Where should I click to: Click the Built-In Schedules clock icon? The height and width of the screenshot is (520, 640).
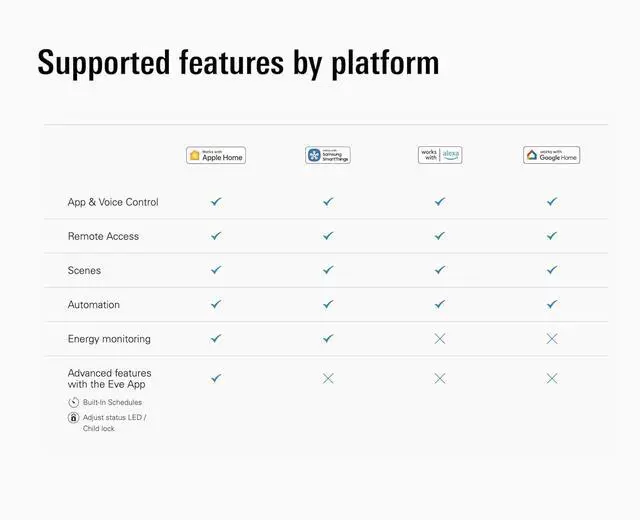point(73,402)
